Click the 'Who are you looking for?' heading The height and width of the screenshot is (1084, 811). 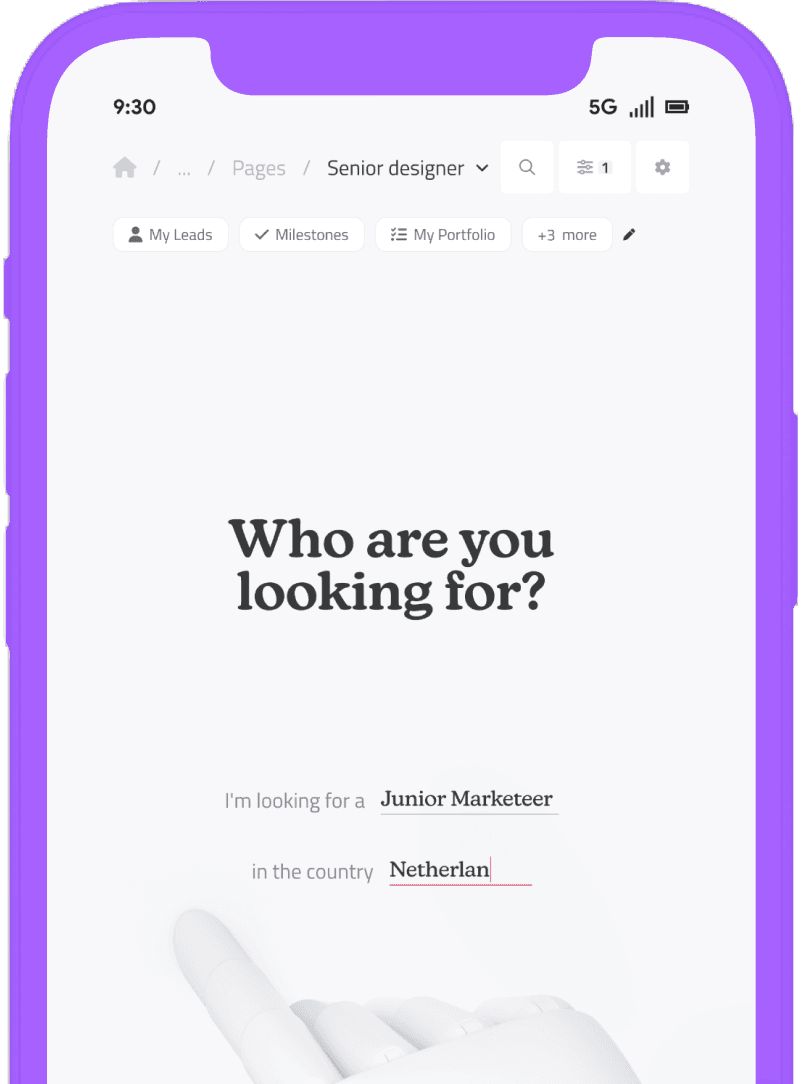coord(391,565)
